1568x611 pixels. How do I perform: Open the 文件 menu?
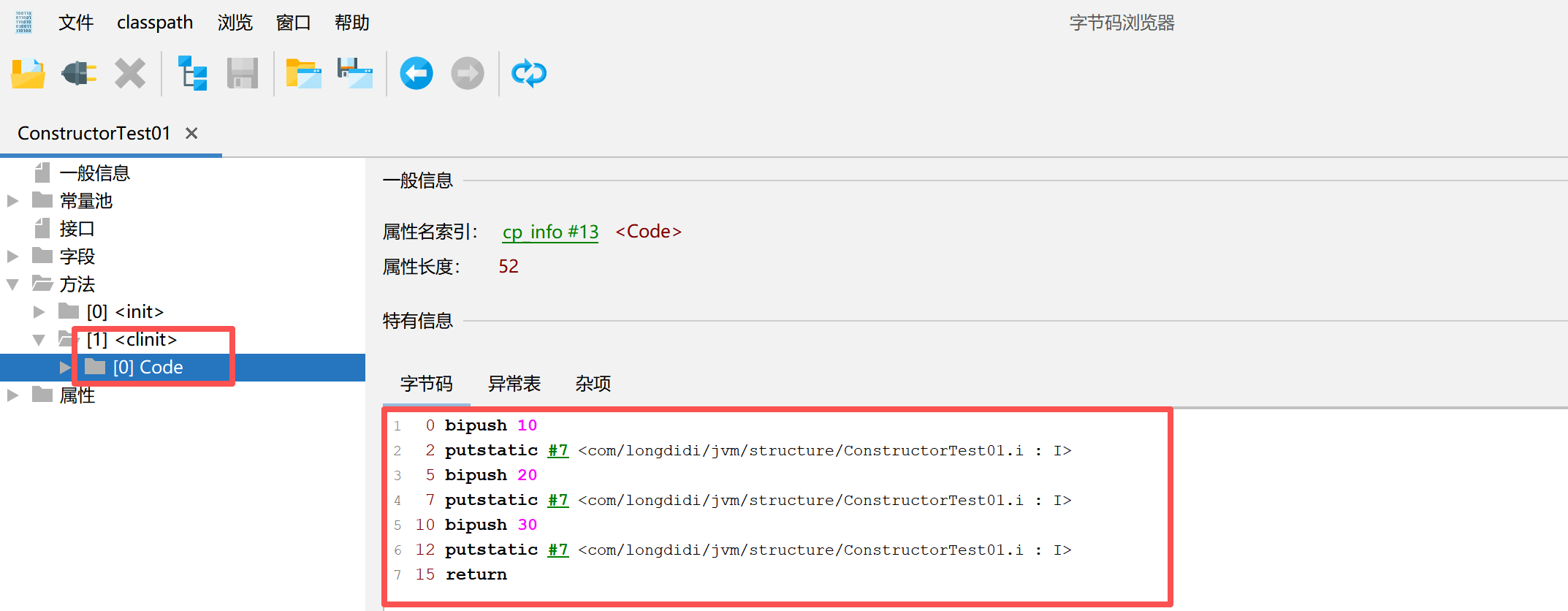pyautogui.click(x=76, y=23)
